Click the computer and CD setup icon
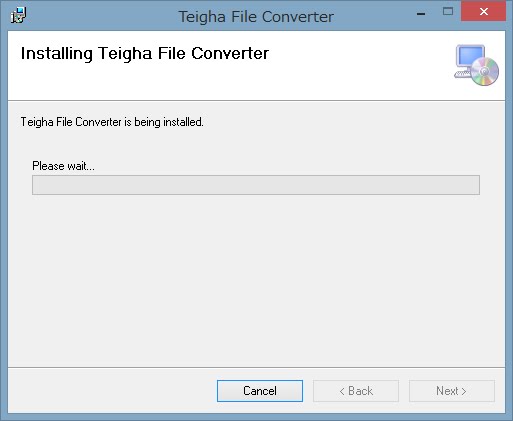 coord(476,65)
